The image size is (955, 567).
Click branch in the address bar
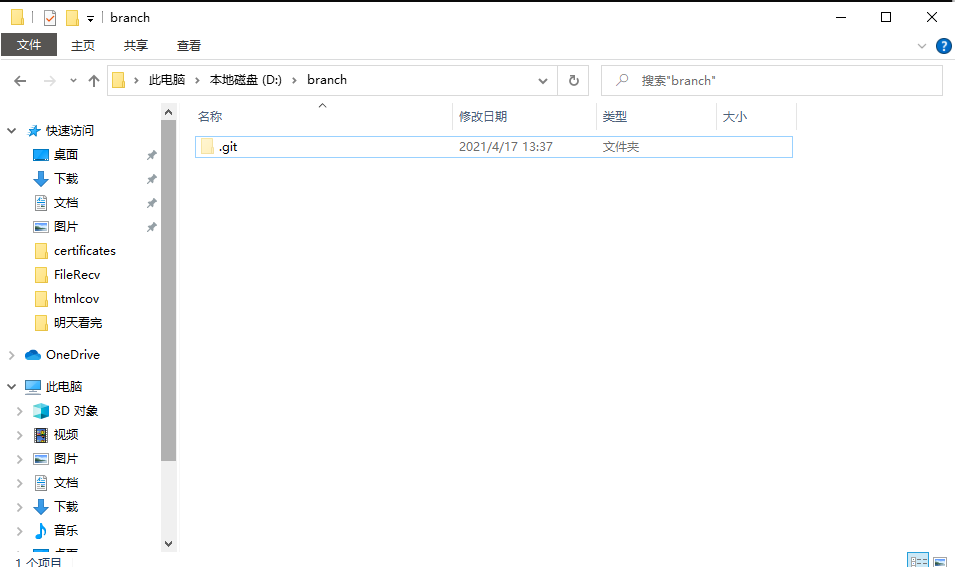(x=327, y=80)
